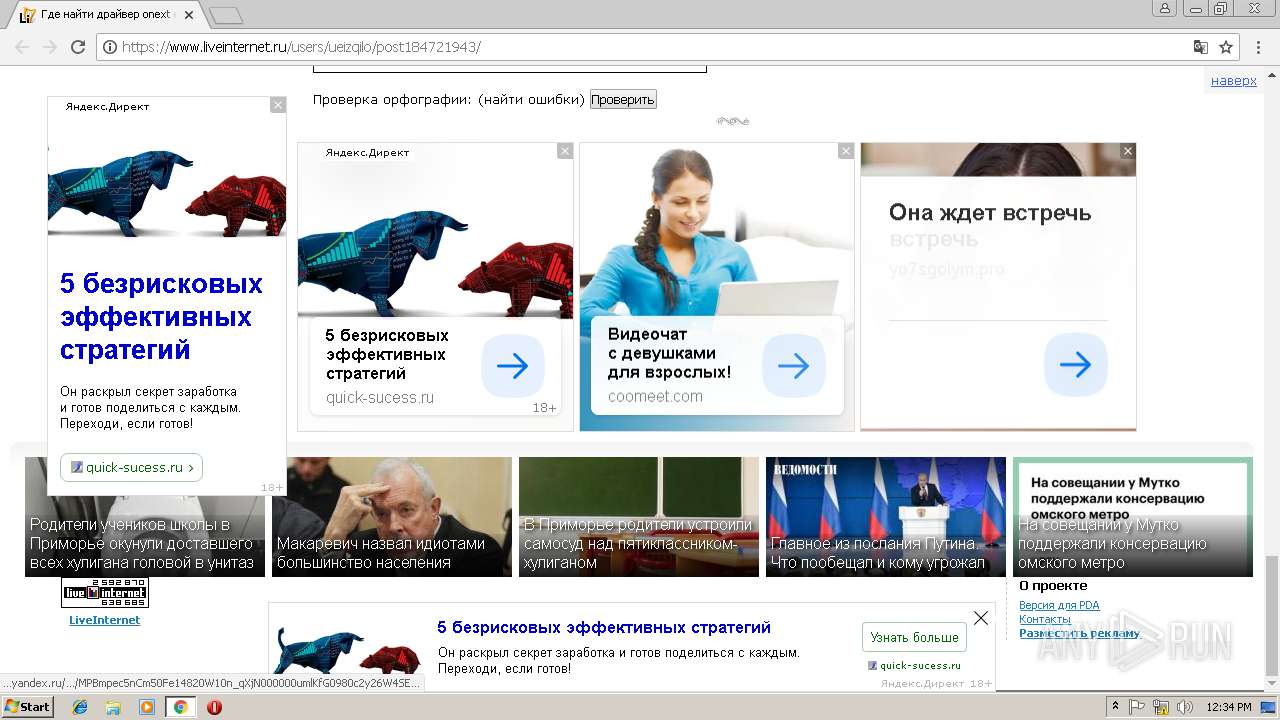Viewport: 1280px width, 720px height.
Task: Click the 'Она ждет встреч' ad heading
Action: (x=990, y=213)
